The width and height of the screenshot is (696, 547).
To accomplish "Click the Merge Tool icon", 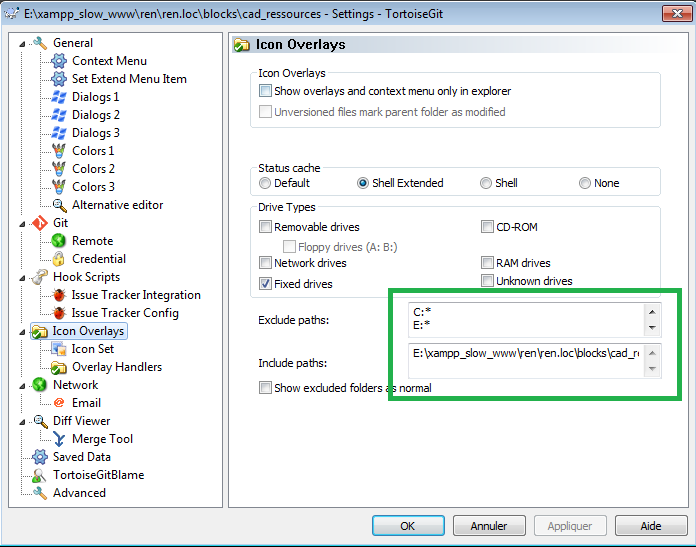I will click(59, 439).
